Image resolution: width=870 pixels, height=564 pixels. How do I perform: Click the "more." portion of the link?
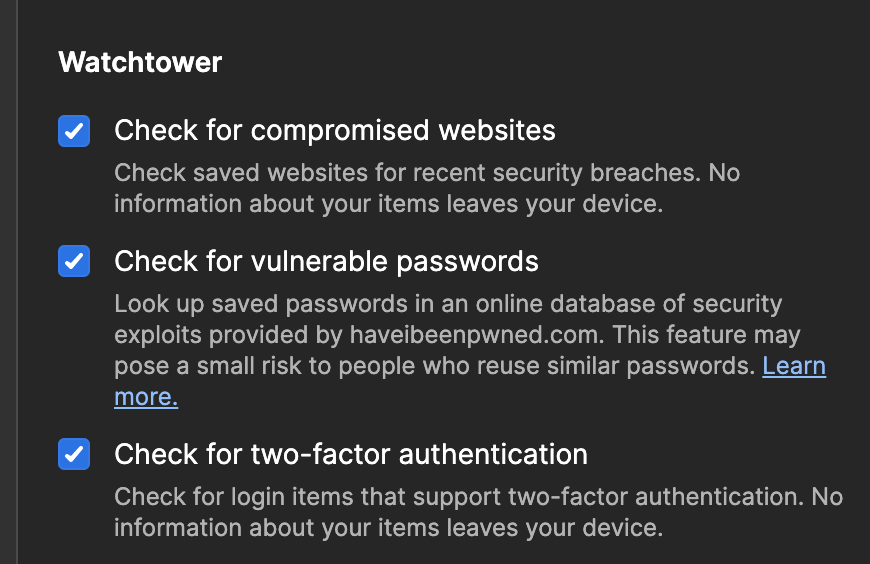(x=146, y=397)
